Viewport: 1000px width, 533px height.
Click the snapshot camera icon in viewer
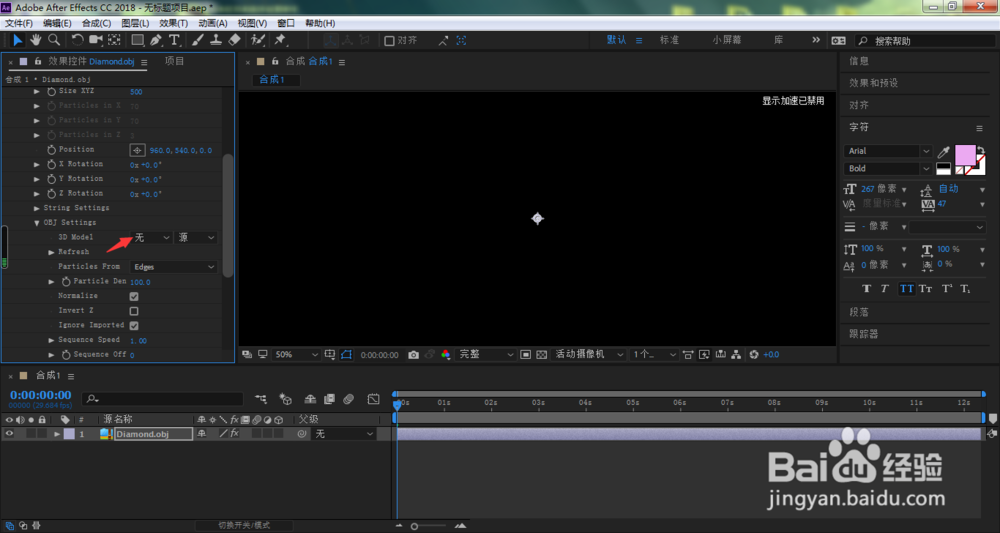click(x=413, y=354)
